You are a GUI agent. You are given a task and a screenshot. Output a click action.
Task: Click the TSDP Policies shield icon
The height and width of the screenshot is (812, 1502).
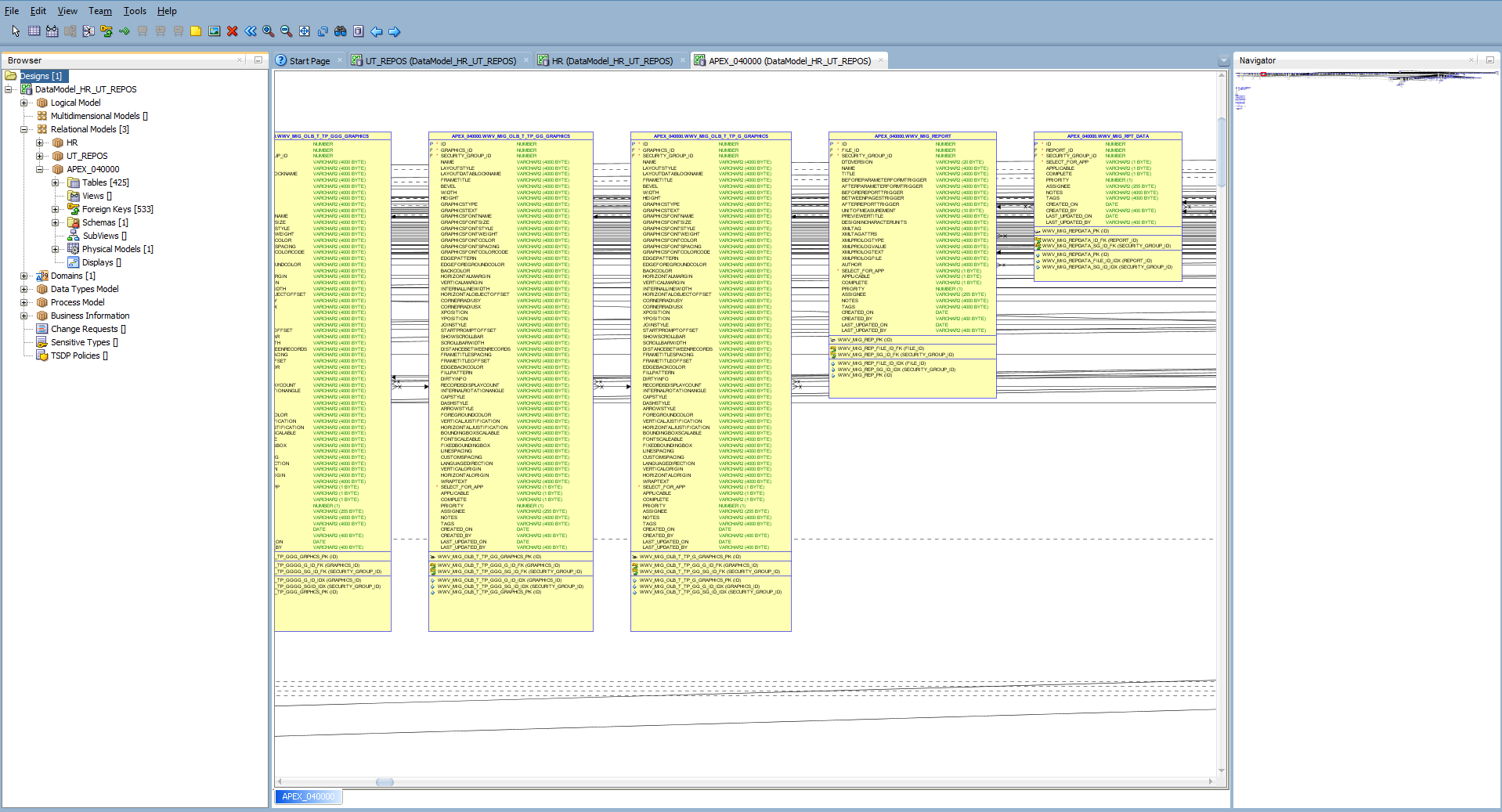point(42,355)
